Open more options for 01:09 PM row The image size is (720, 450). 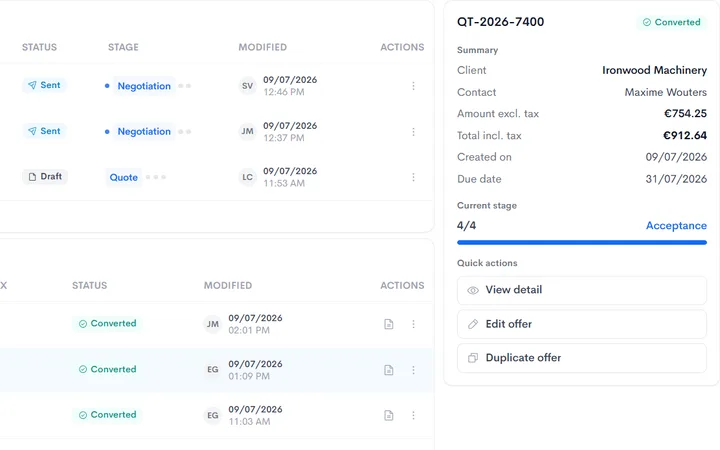413,370
